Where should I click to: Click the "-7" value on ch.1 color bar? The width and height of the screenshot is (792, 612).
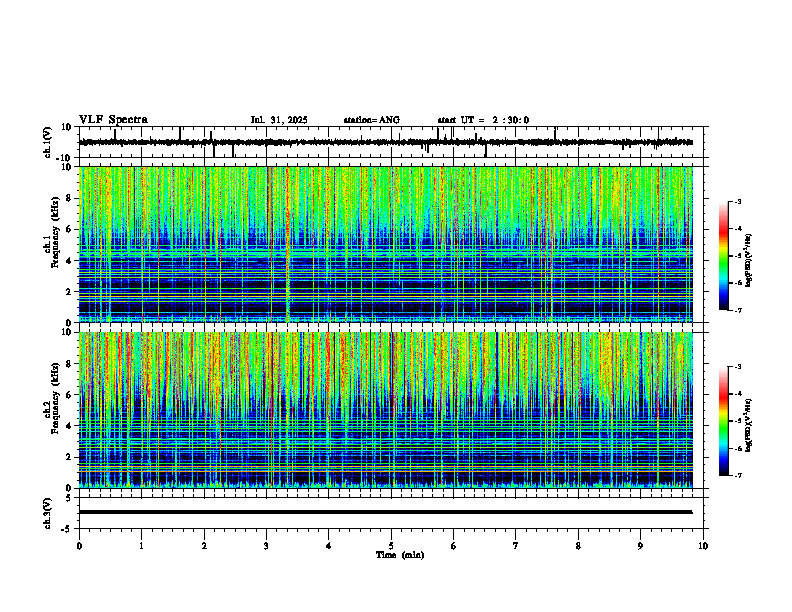coord(738,310)
